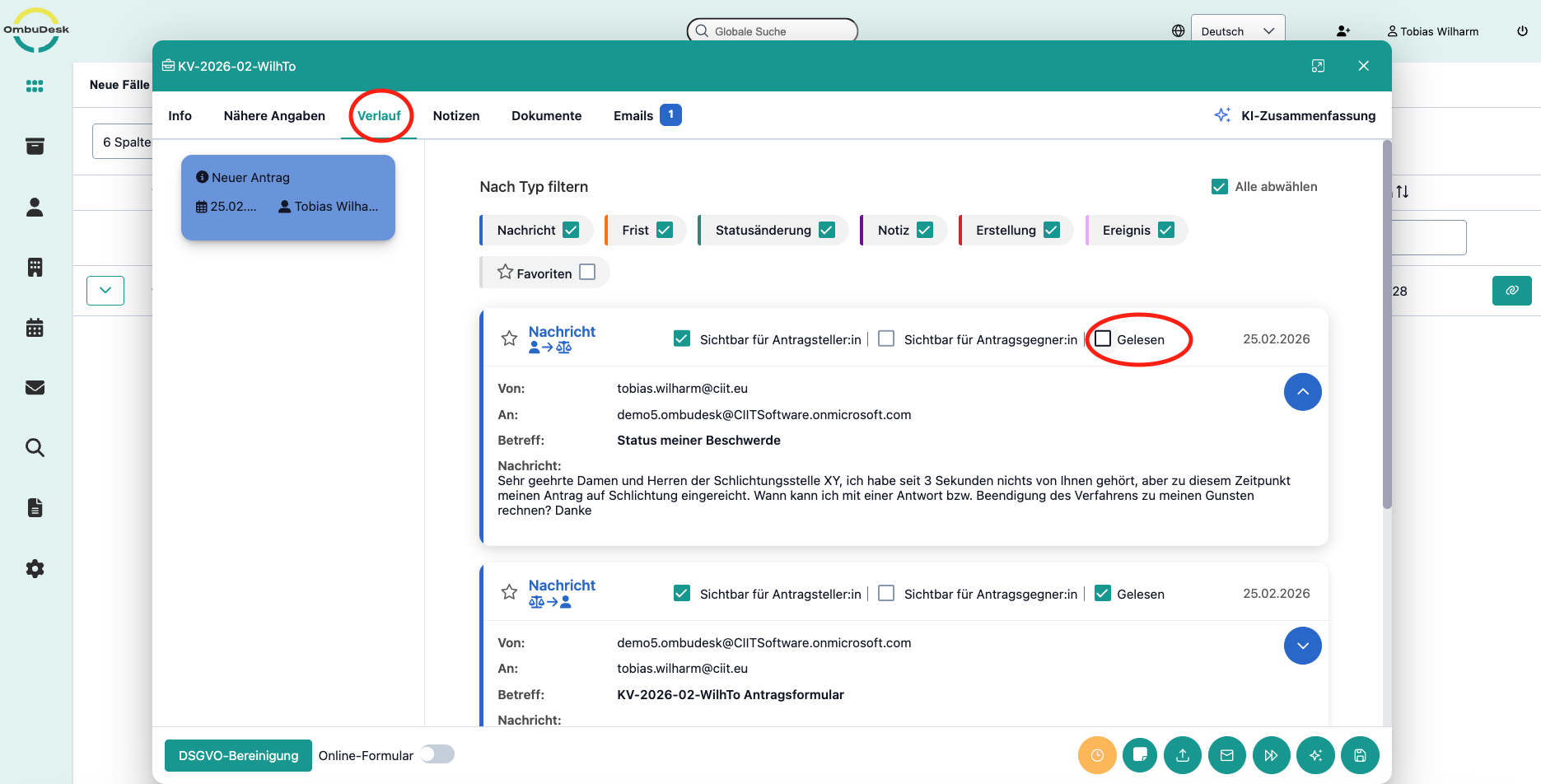This screenshot has height=784, width=1541.
Task: Click the fast-forward icon button
Action: tap(1271, 755)
